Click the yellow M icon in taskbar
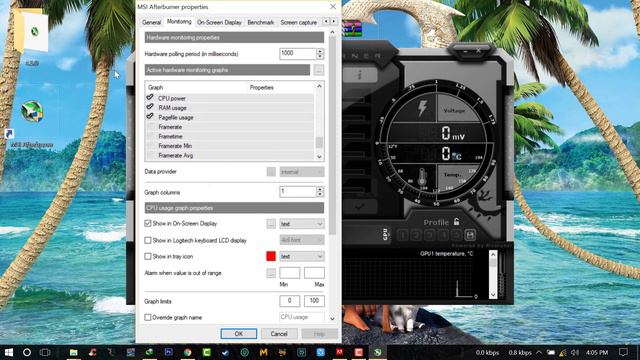The width and height of the screenshot is (640, 360). [263, 352]
